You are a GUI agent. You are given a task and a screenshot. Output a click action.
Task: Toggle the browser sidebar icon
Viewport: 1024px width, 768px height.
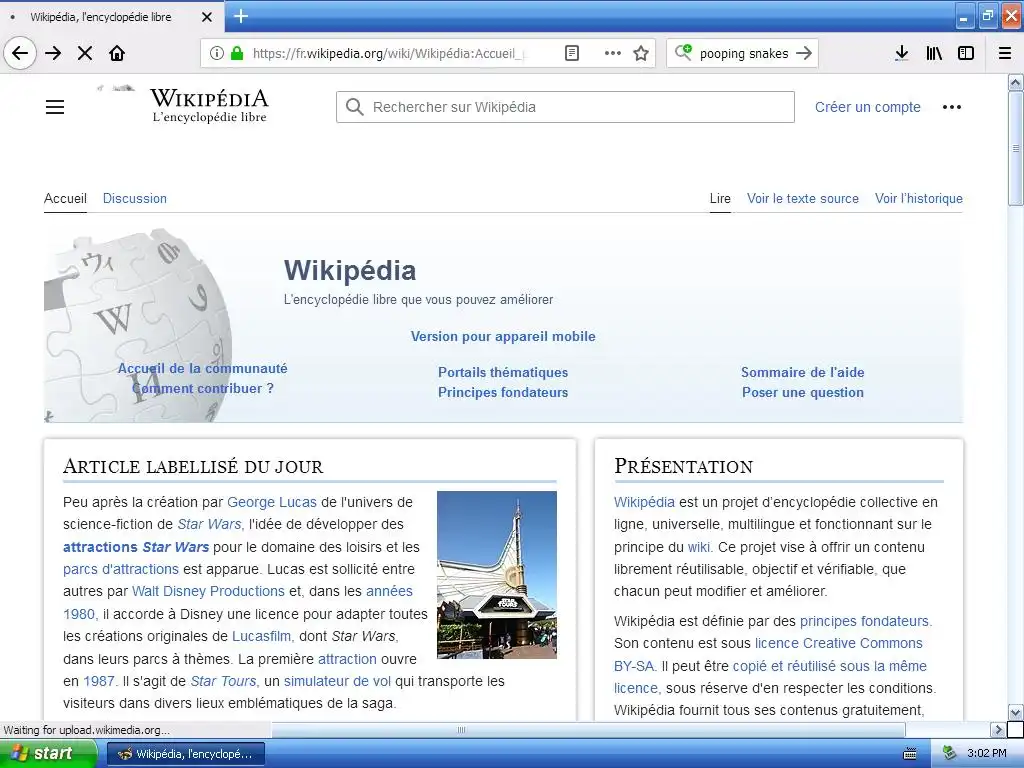click(966, 53)
